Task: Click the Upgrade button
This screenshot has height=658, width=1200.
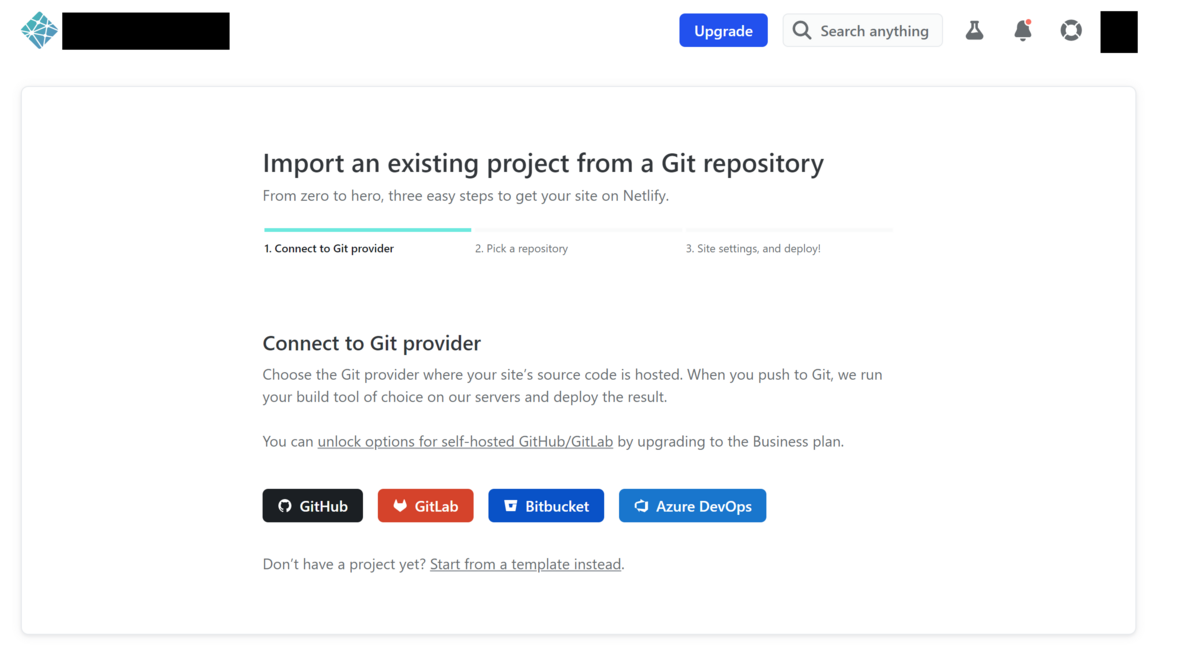Action: coord(723,30)
